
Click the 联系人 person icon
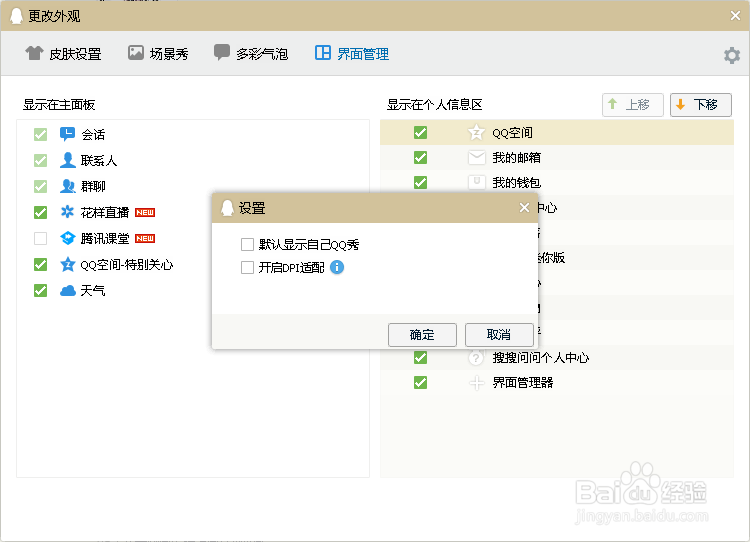67,160
